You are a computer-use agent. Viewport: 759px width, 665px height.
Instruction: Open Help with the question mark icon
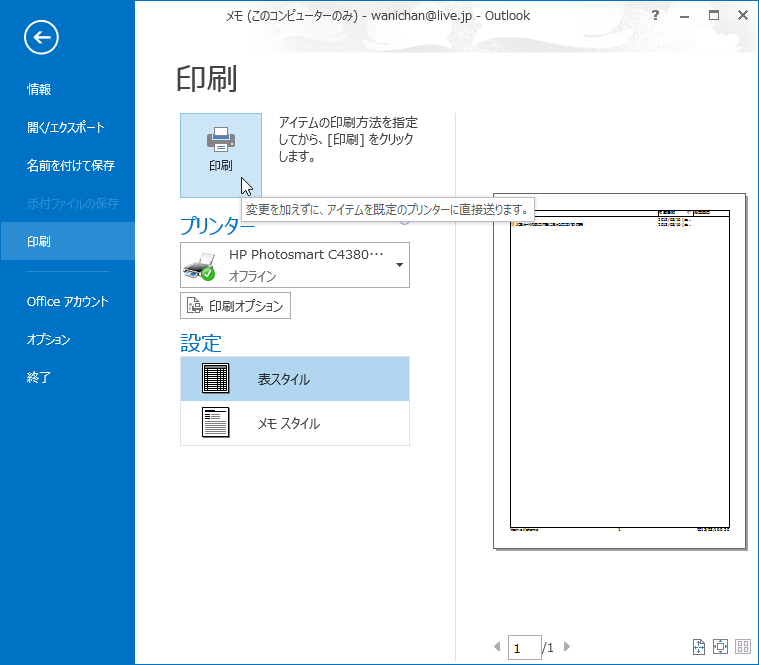pyautogui.click(x=655, y=15)
